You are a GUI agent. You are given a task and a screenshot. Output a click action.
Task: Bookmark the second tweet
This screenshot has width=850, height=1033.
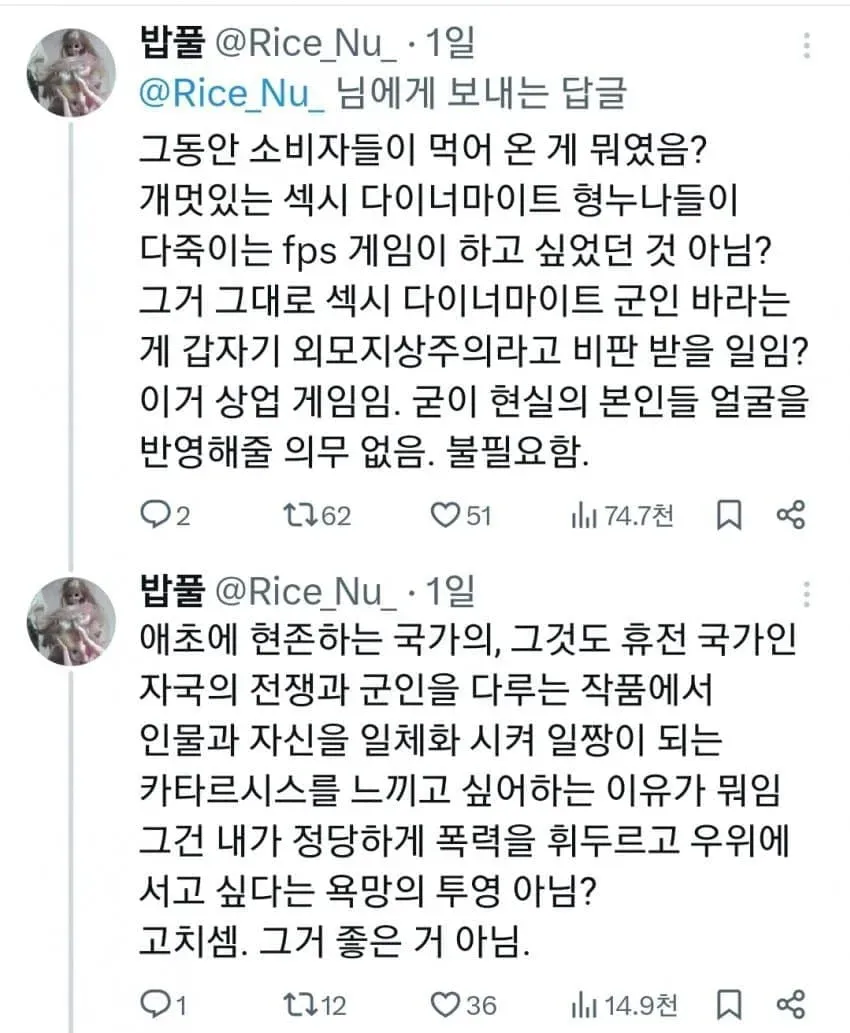pos(729,1005)
